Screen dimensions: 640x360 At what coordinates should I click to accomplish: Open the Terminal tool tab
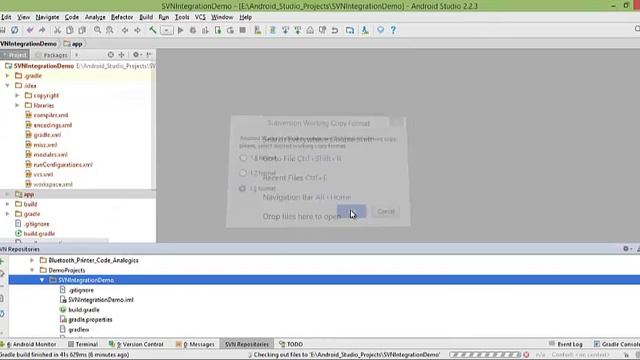click(x=83, y=344)
